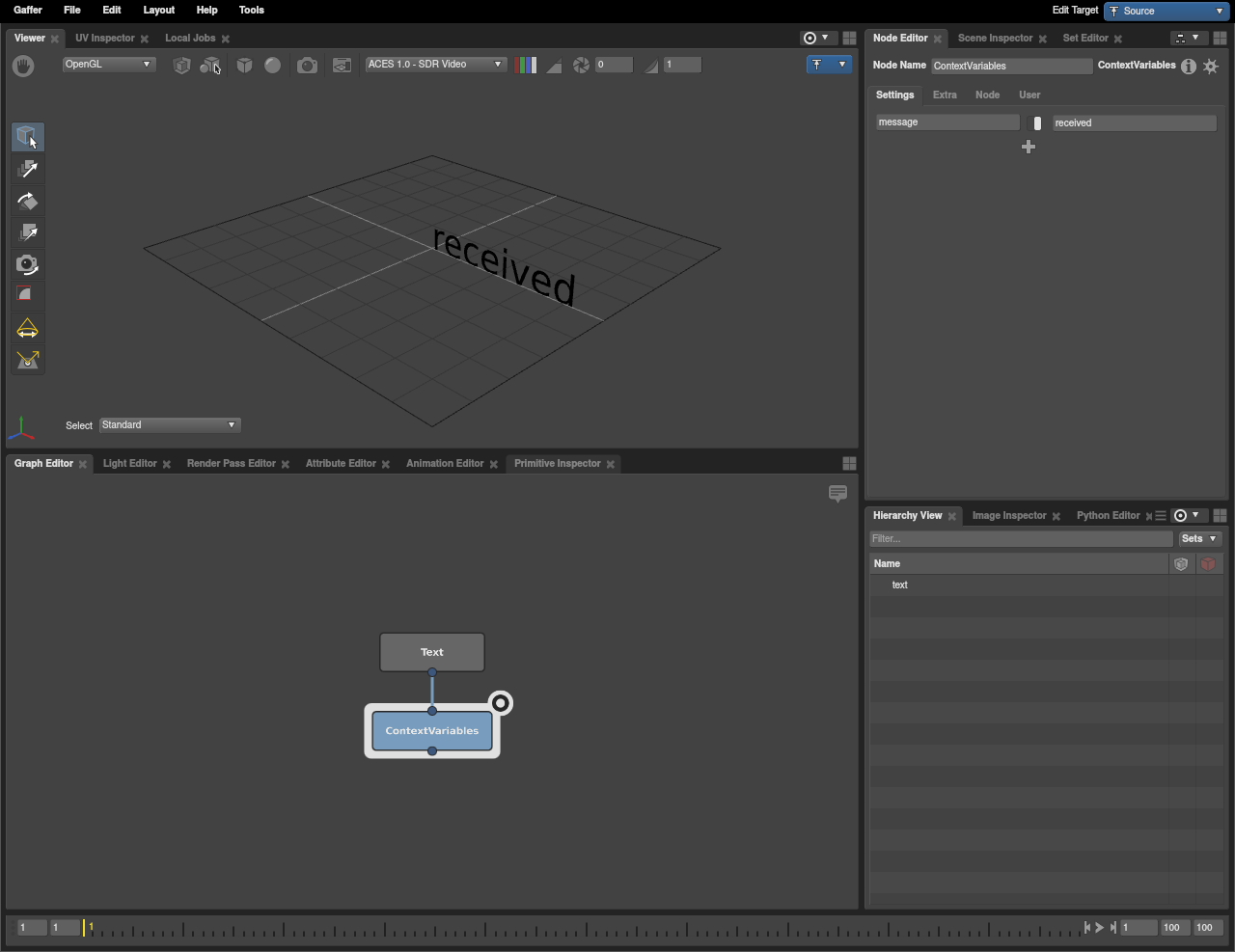Viewport: 1235px width, 952px height.
Task: Activate the Camera tool
Action: [x=27, y=264]
